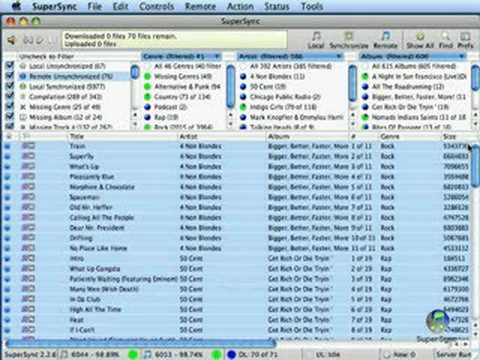This screenshot has height=360, width=480.
Task: Sort tracks by the Artist column header
Action: click(x=221, y=136)
